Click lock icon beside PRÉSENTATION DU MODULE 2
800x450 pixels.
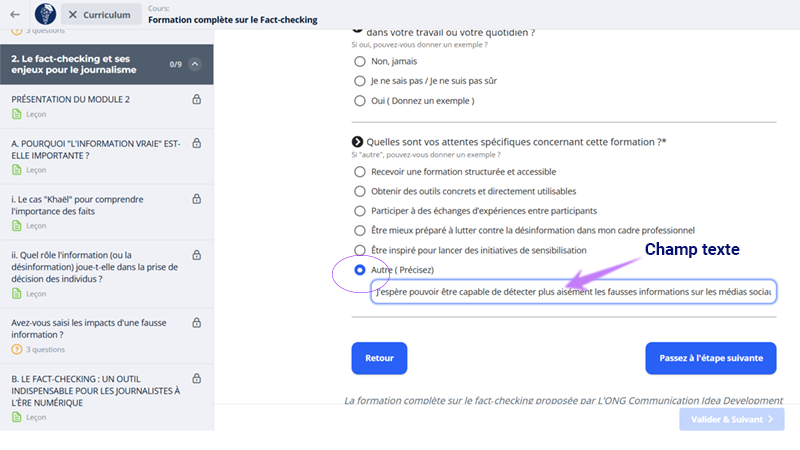(196, 99)
